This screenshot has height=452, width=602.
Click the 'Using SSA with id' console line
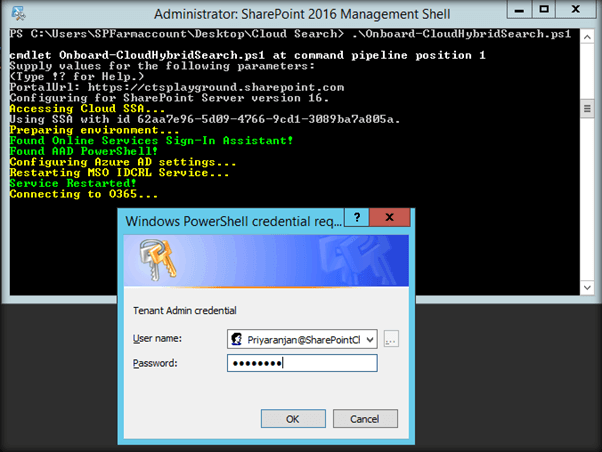click(205, 119)
